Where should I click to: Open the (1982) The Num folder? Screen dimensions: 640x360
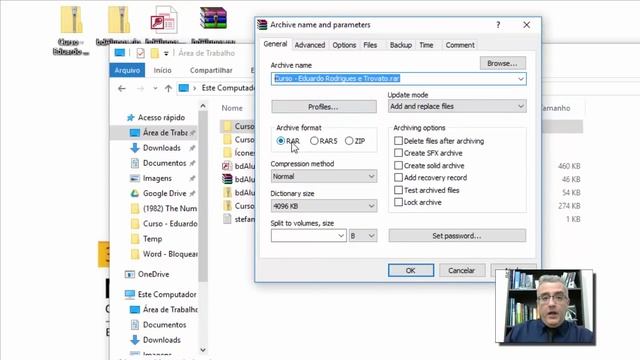(164, 209)
